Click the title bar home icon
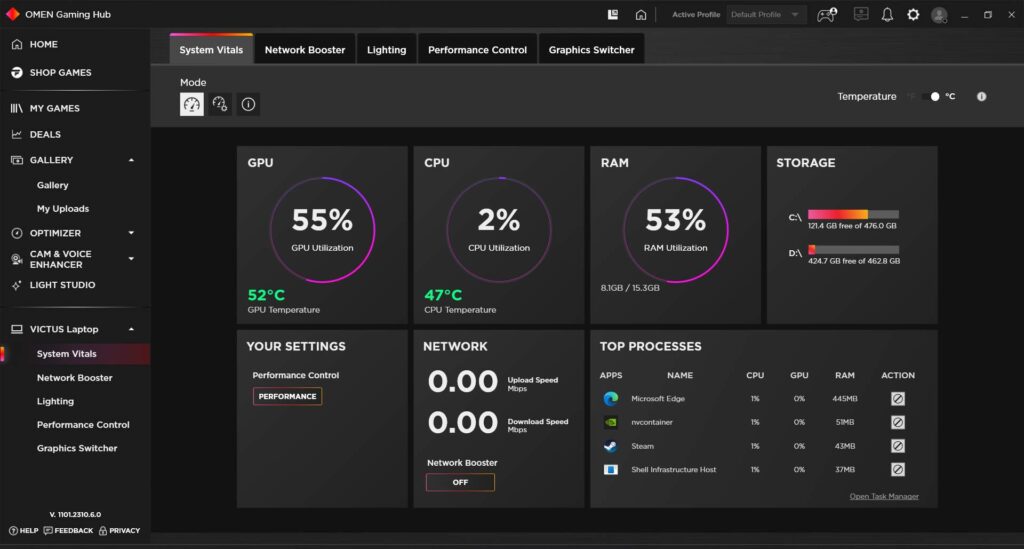This screenshot has height=549, width=1024. pos(641,14)
